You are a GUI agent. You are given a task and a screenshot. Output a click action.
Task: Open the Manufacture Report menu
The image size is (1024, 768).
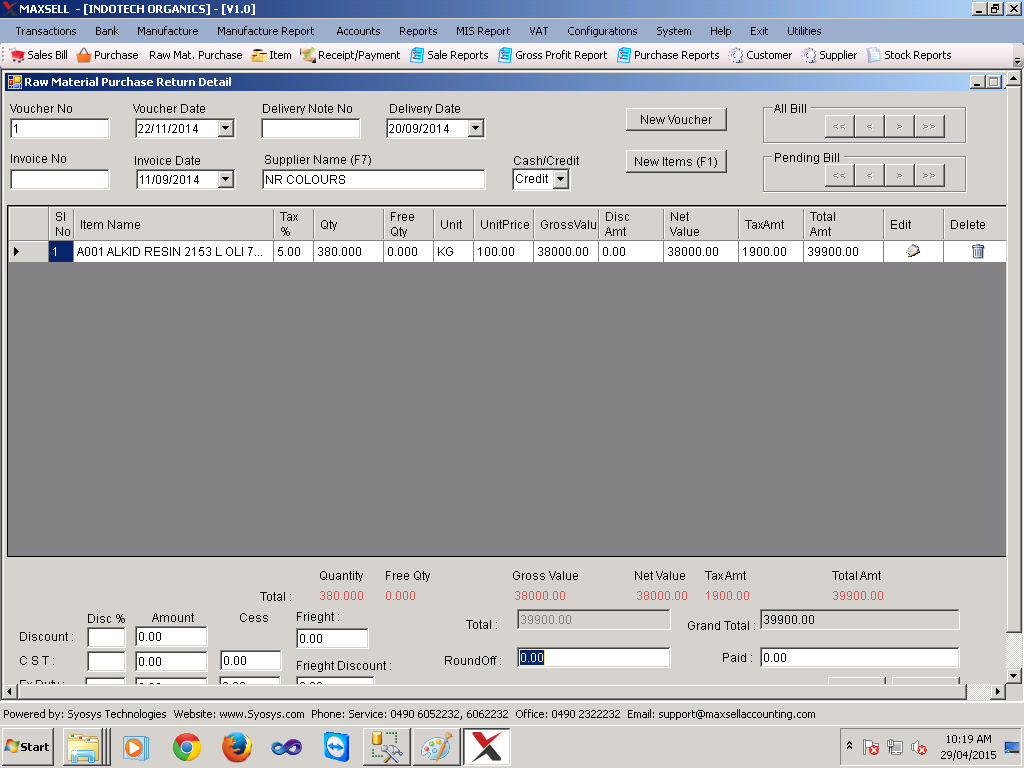[265, 31]
